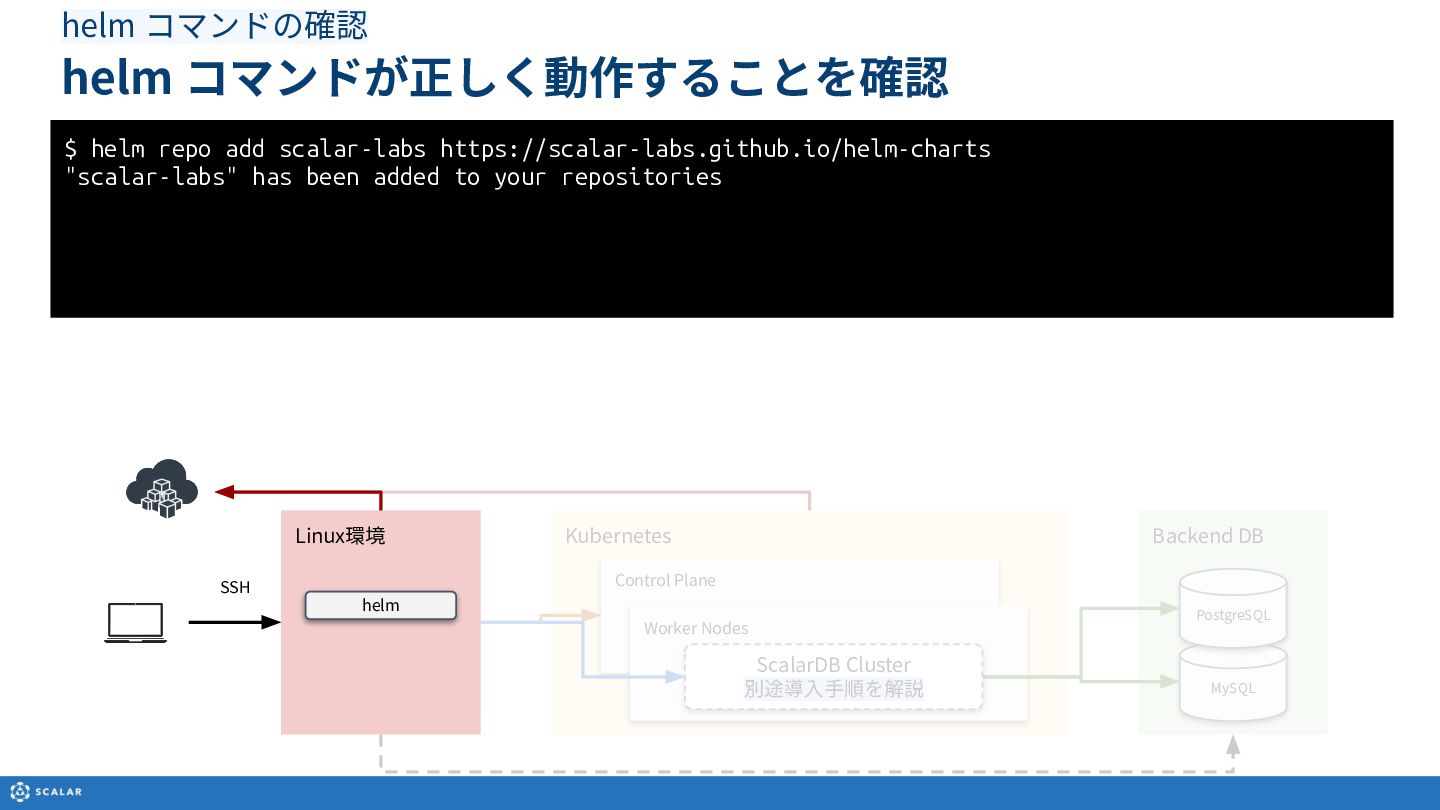The image size is (1440, 810).
Task: Click the SSH label above the arrow
Action: click(235, 587)
